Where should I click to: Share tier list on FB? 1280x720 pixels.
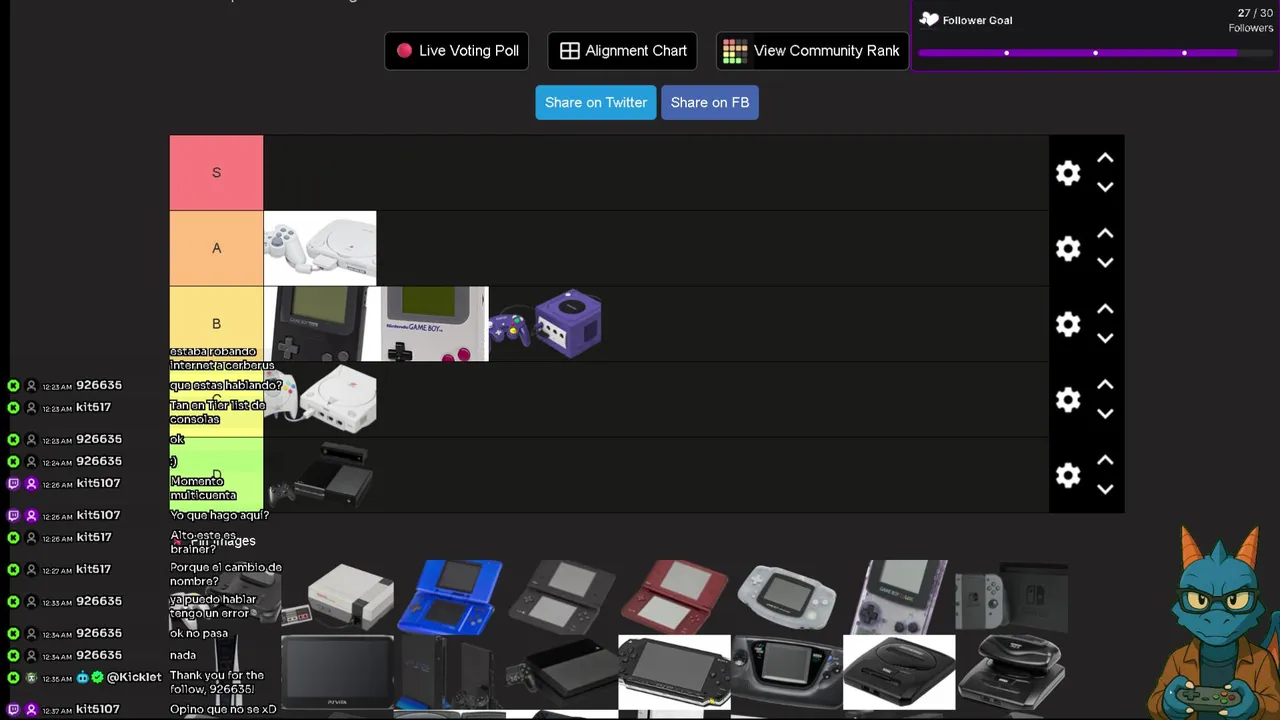pyautogui.click(x=710, y=103)
